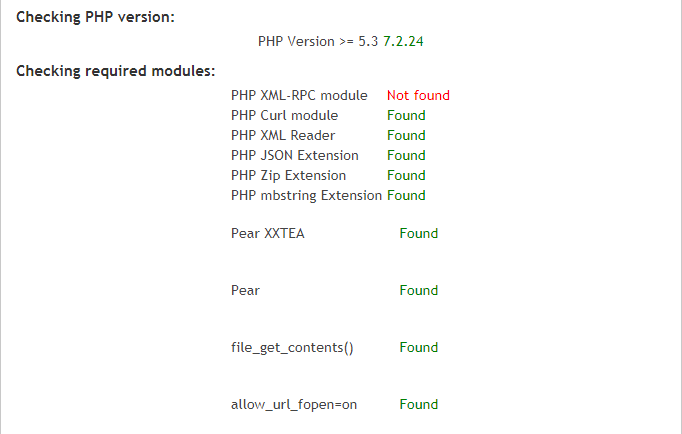Click 'Found' status beside PHP XML Reader
Screen dimensions: 682x434
coord(406,136)
